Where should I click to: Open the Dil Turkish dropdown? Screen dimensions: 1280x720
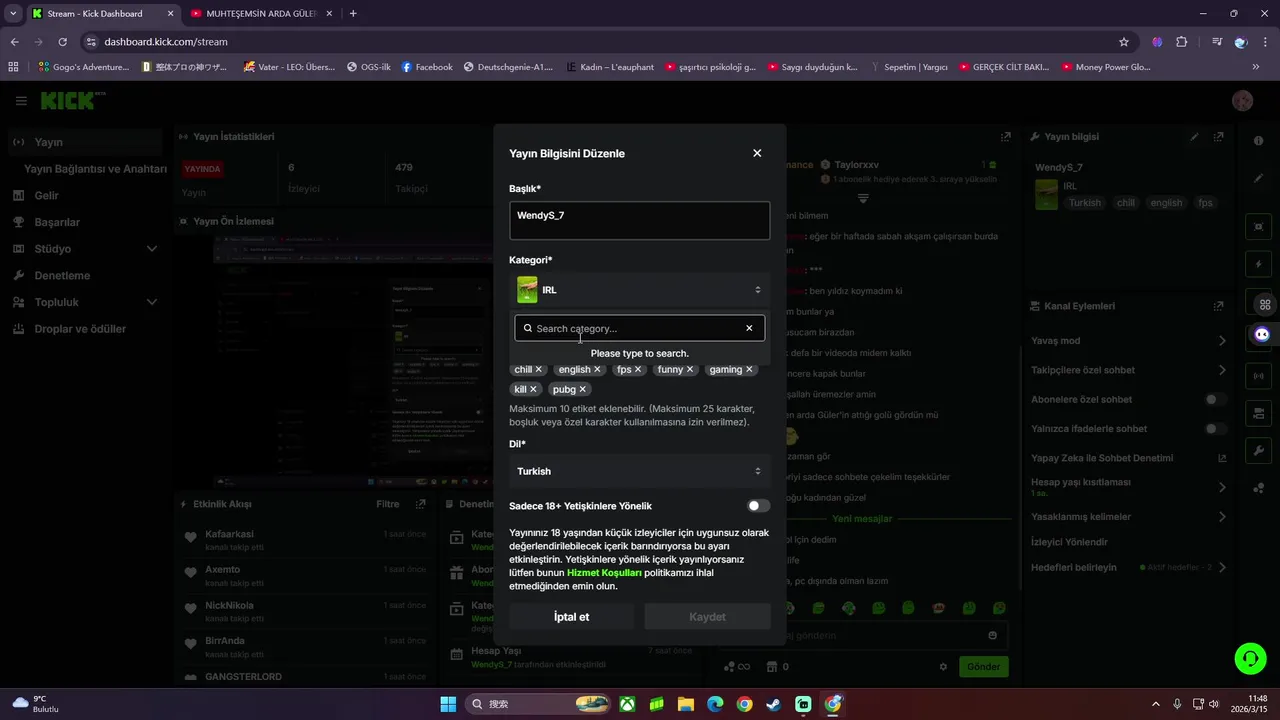[x=639, y=471]
